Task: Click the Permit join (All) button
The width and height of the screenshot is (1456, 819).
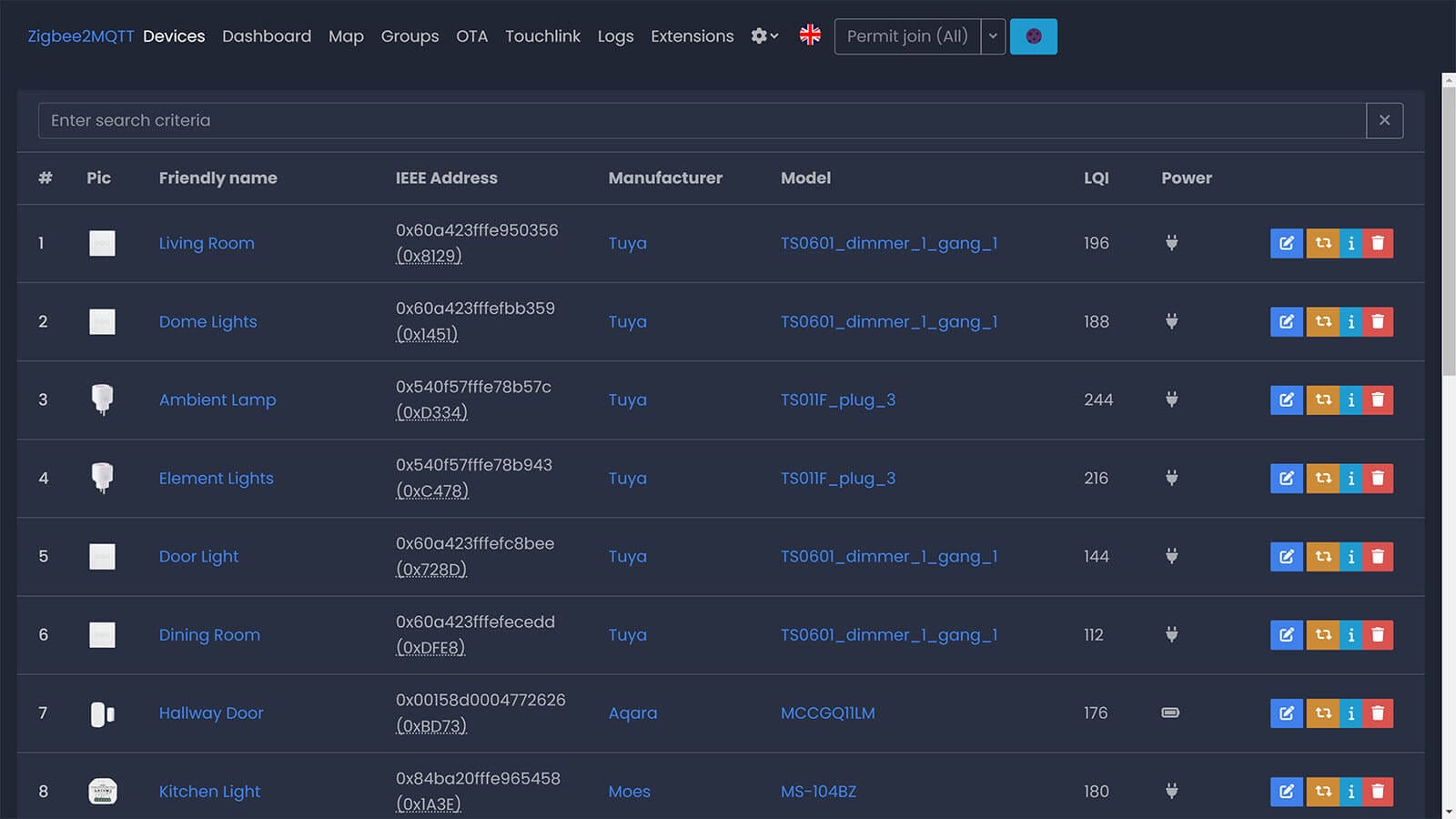Action: tap(907, 36)
